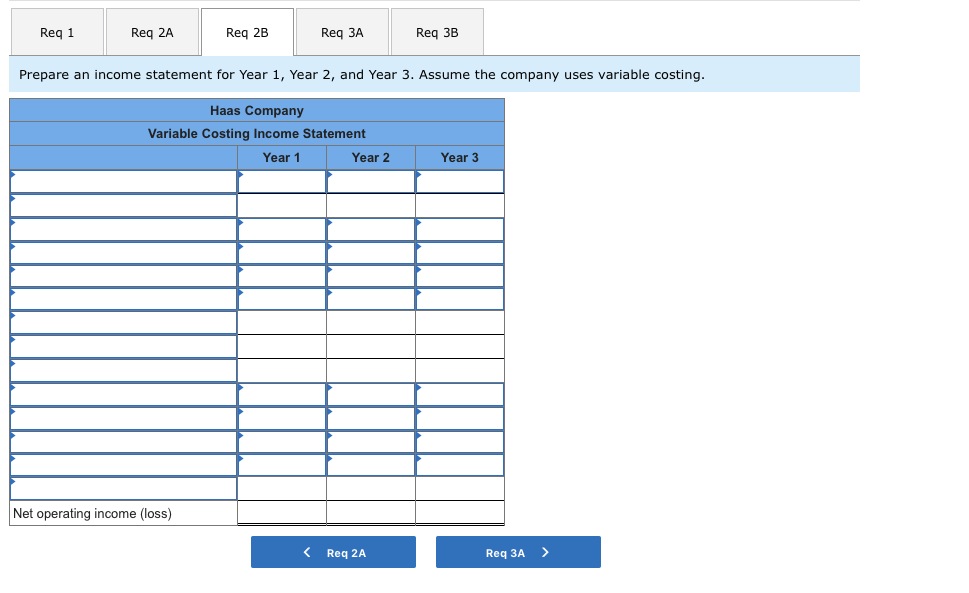The height and width of the screenshot is (593, 969).
Task: Click the Year 1 column header
Action: (x=282, y=158)
